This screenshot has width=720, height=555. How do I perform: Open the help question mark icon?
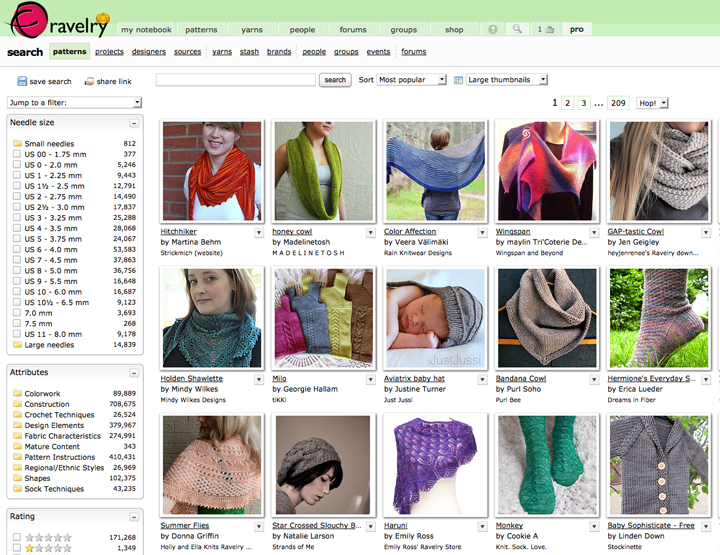click(x=492, y=30)
